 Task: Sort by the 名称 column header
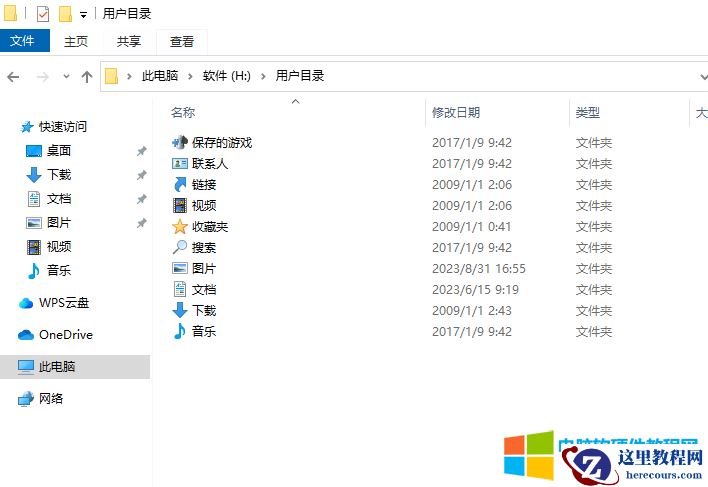point(183,112)
